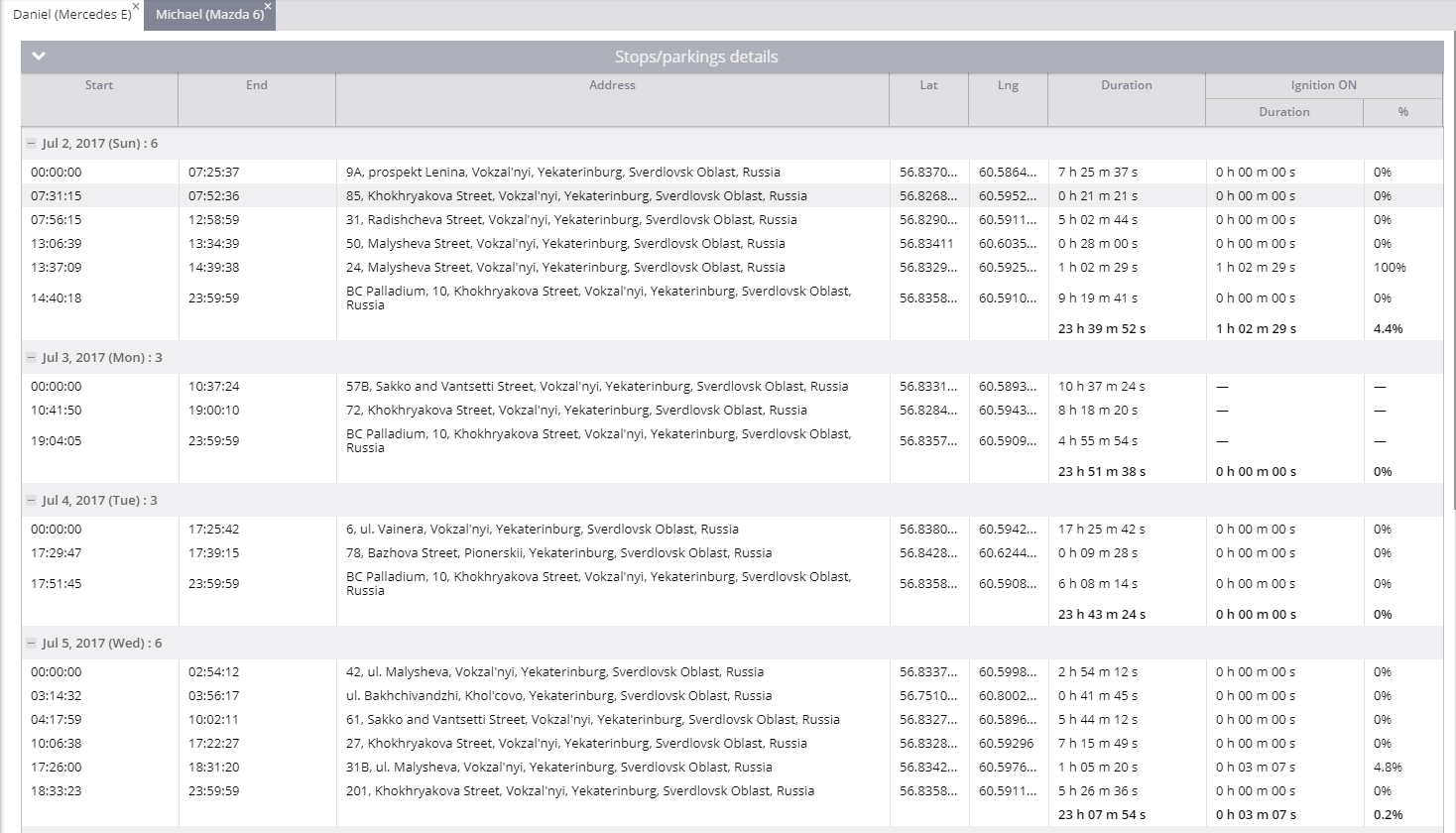Click latitude value 56.7510...
This screenshot has height=833, width=1456.
coord(928,696)
